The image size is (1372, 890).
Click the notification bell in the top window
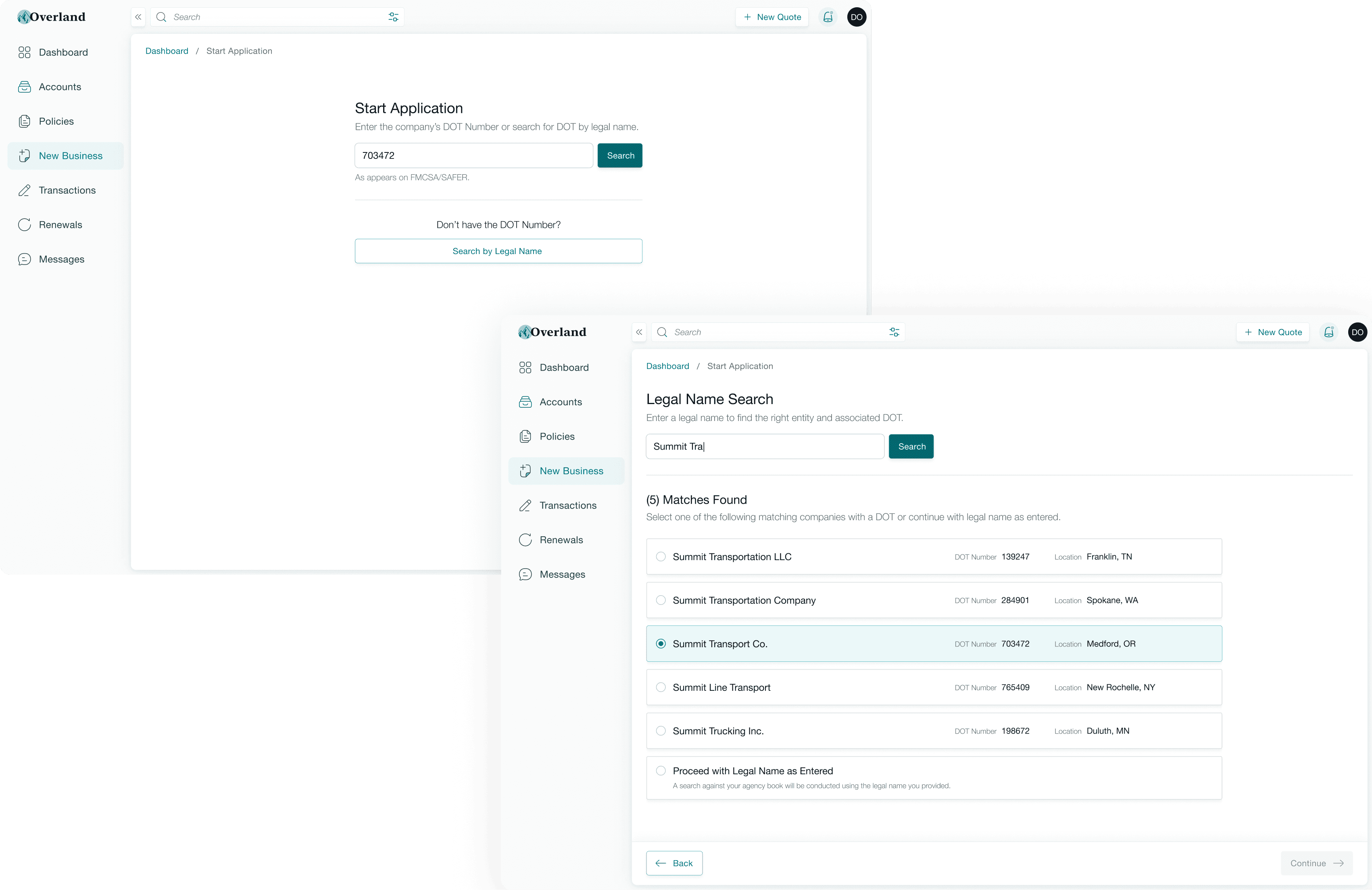[x=828, y=17]
